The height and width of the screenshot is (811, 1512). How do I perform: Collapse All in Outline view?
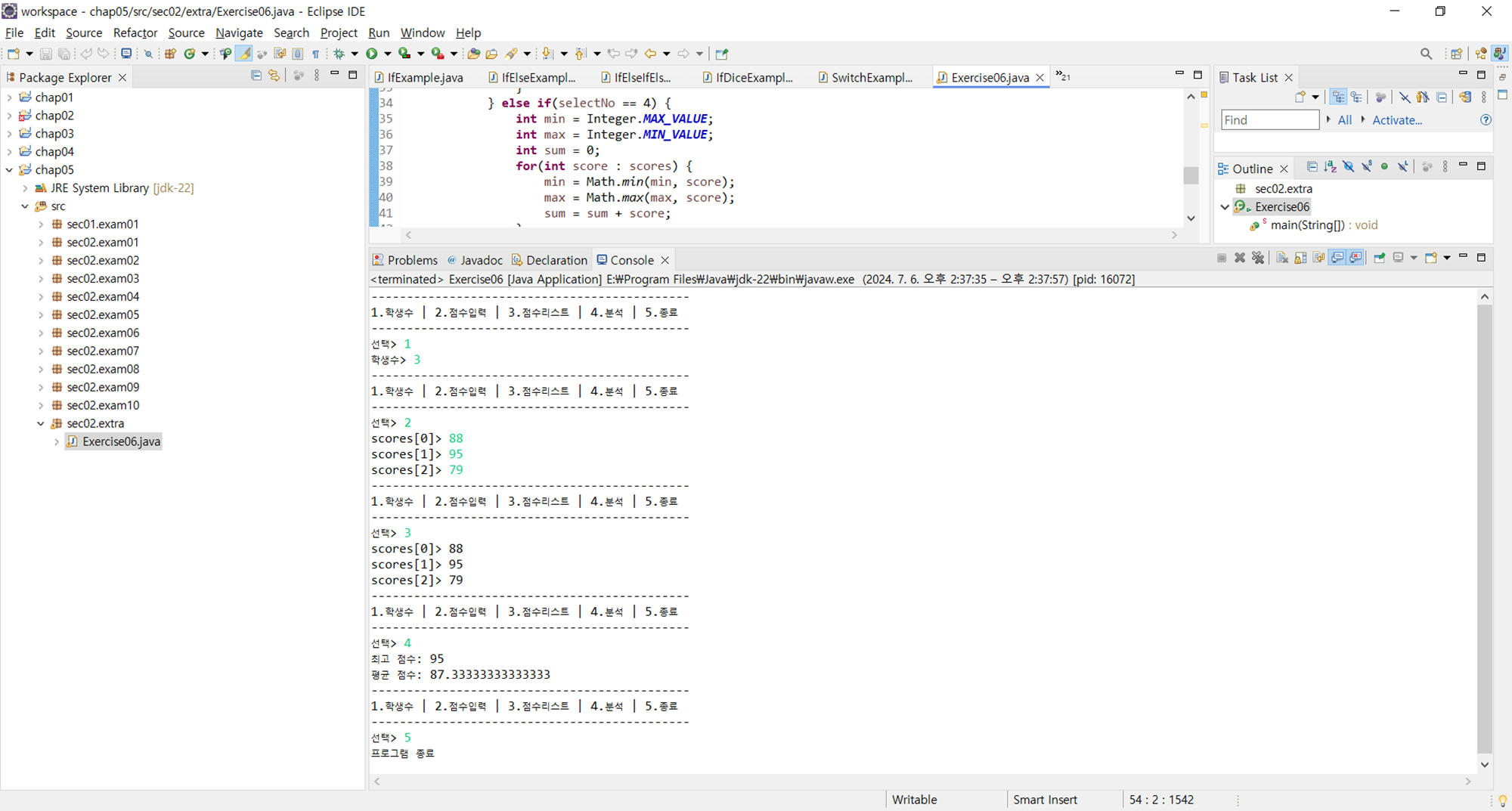pos(1312,167)
